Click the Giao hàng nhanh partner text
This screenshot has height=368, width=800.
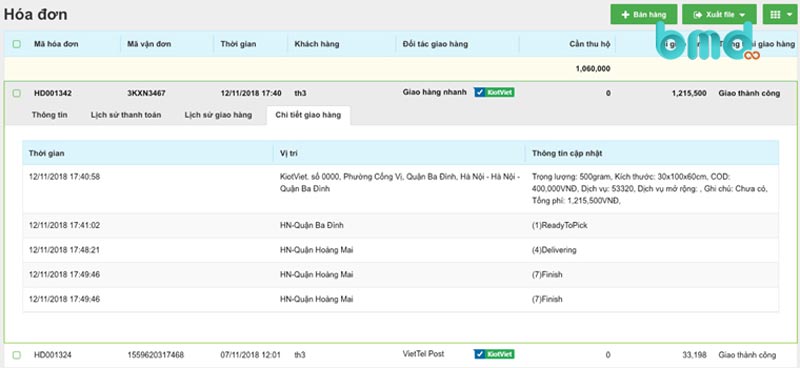click(x=435, y=92)
